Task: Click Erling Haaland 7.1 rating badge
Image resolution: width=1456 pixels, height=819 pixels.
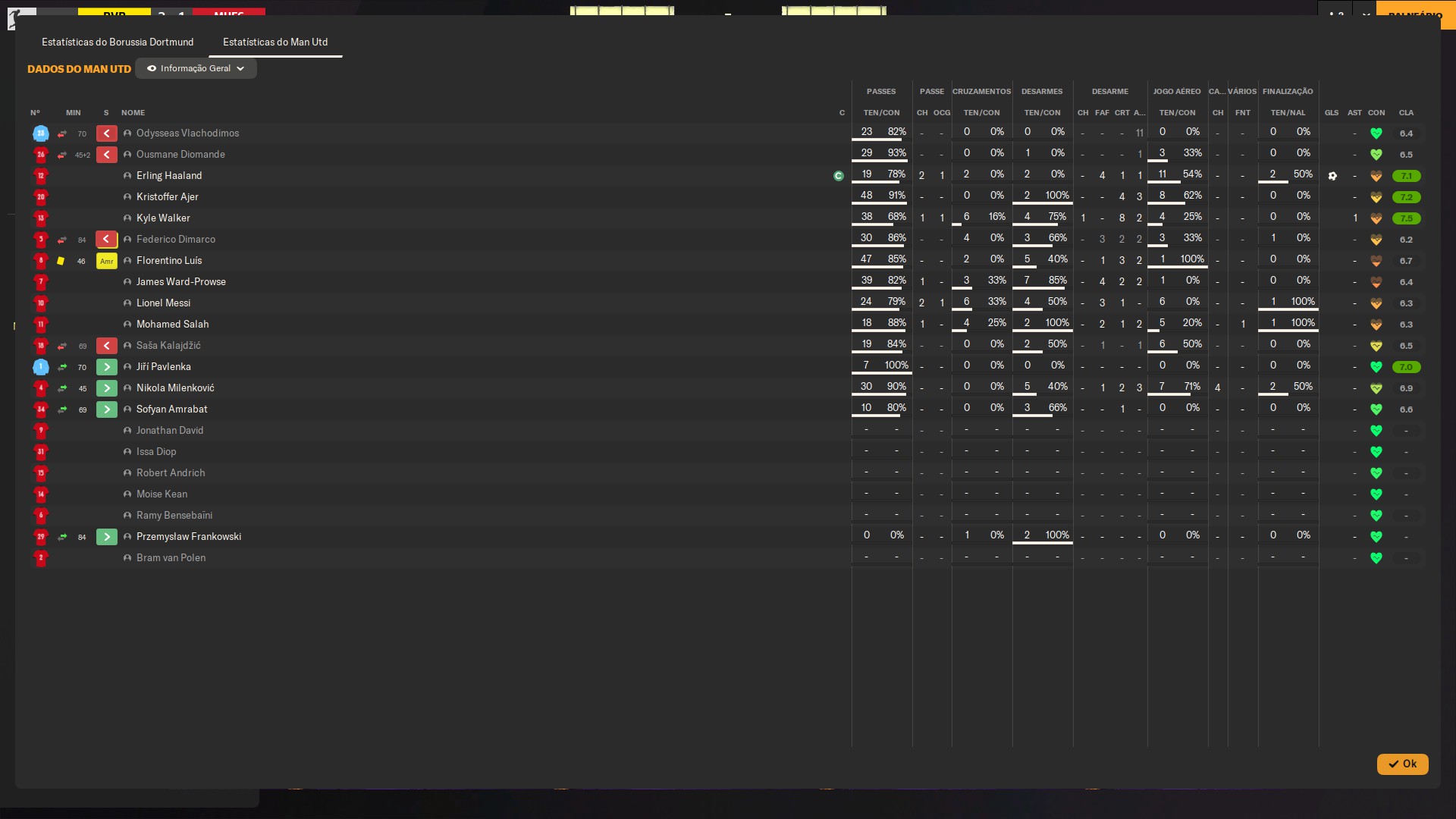Action: tap(1406, 176)
